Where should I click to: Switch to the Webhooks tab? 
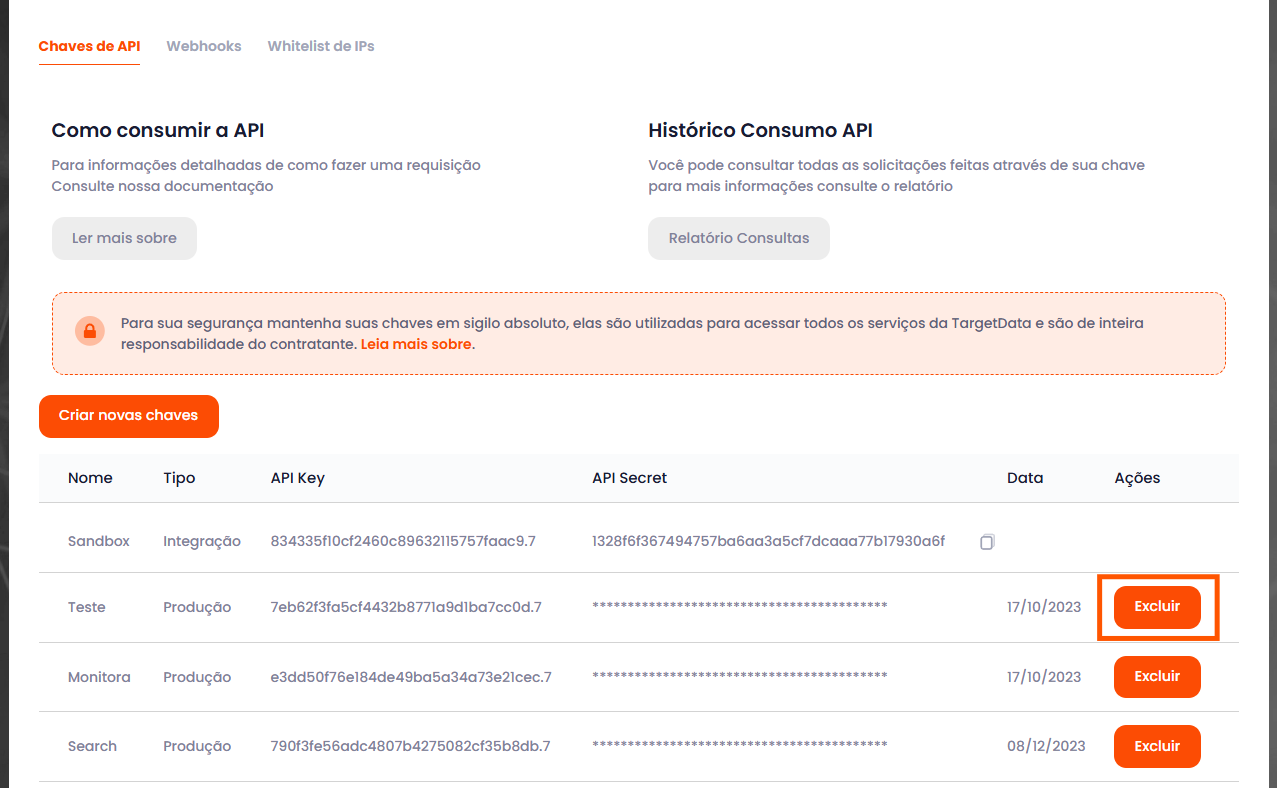coord(204,46)
